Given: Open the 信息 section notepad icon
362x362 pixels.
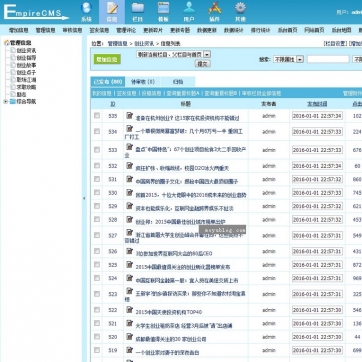Looking at the screenshot, I should pyautogui.click(x=112, y=8).
